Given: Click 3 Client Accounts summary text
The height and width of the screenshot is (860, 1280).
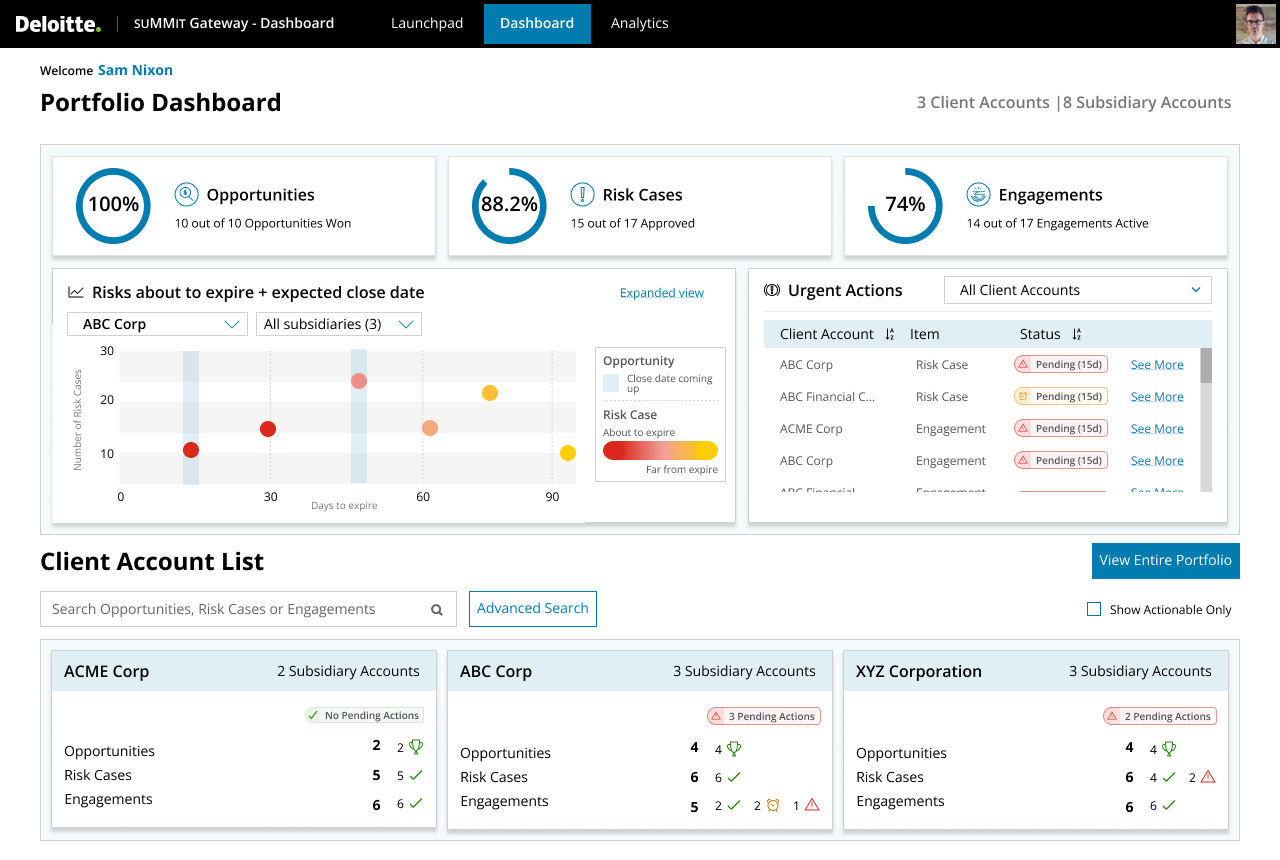Looking at the screenshot, I should 983,102.
